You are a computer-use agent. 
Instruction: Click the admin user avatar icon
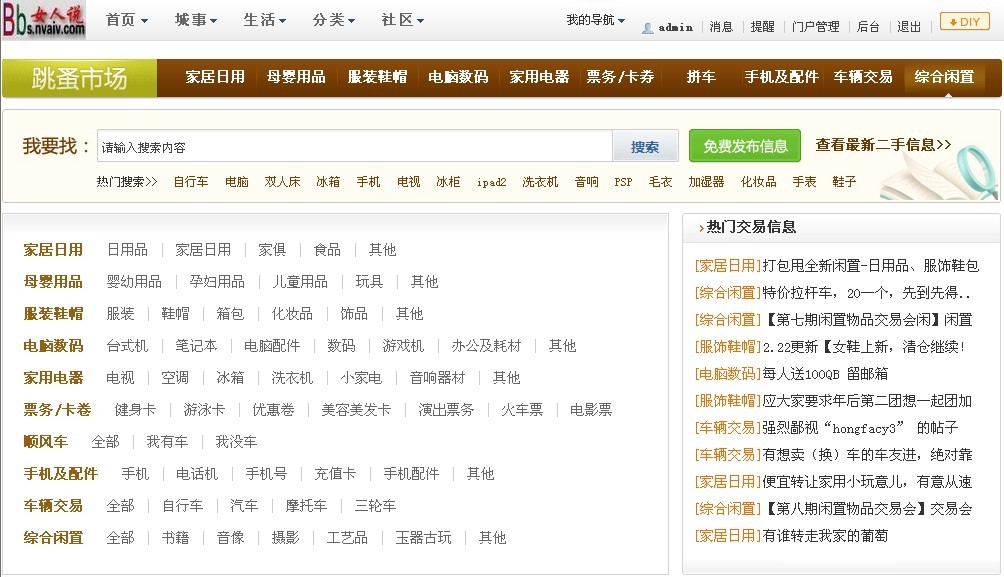click(x=647, y=28)
